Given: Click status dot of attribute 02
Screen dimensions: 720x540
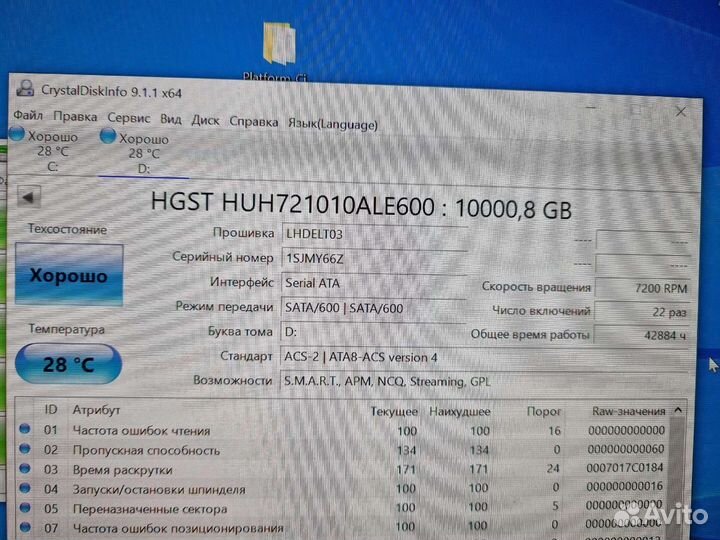Looking at the screenshot, I should (25, 449).
